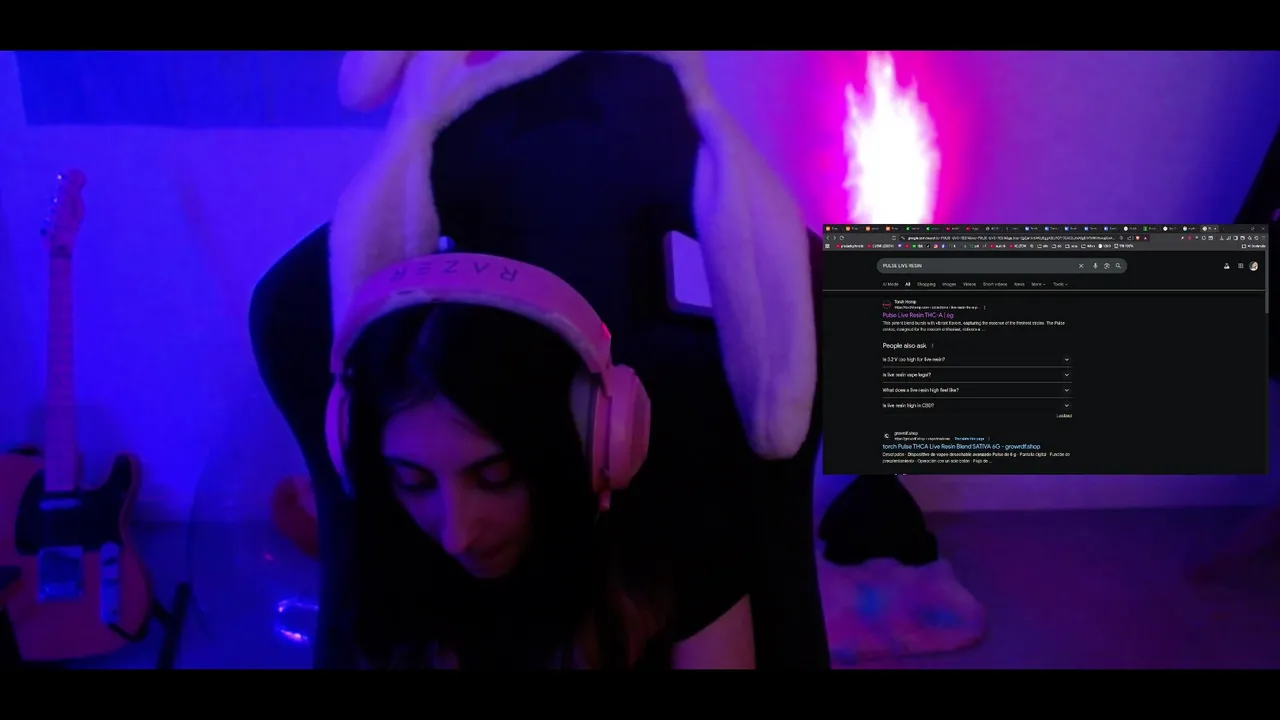Click the magnifier search icon in search box
The width and height of the screenshot is (1280, 720).
(1118, 266)
